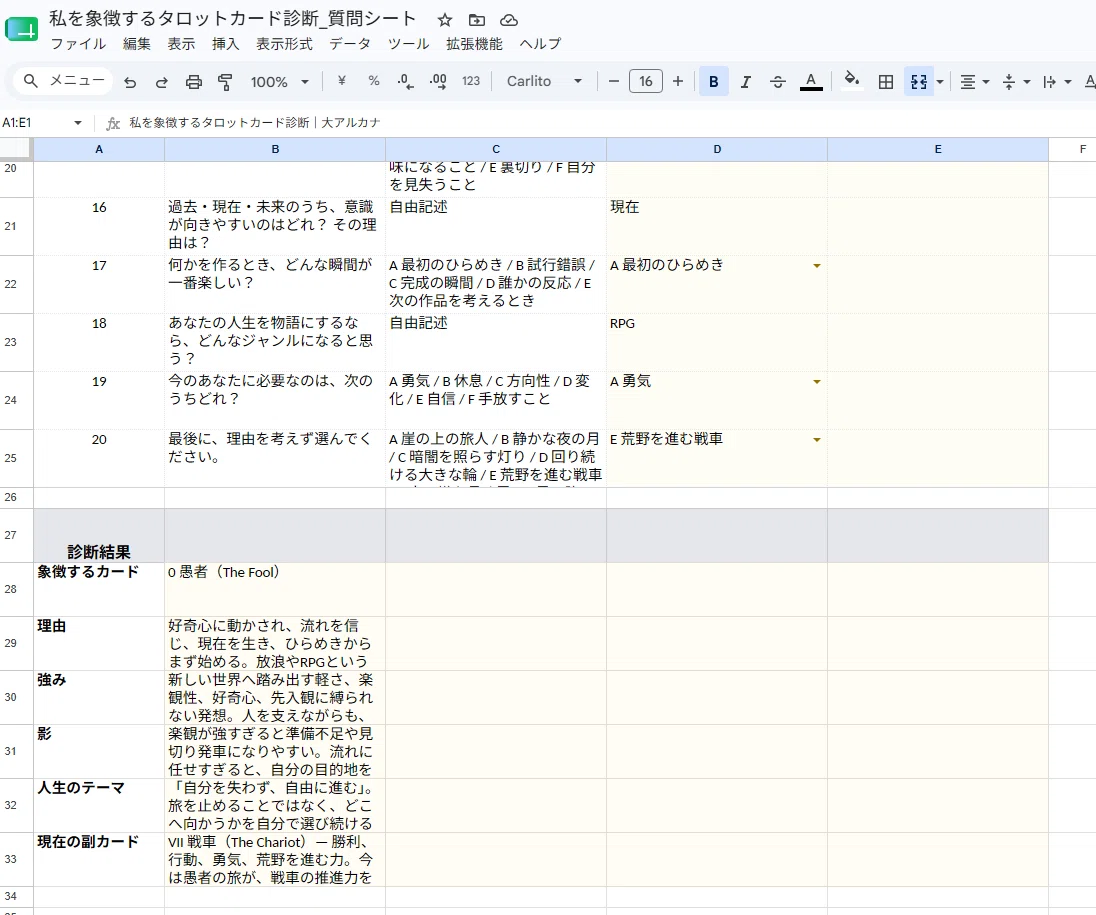
Task: Open dropdown for A 勇気 cell
Action: point(816,382)
